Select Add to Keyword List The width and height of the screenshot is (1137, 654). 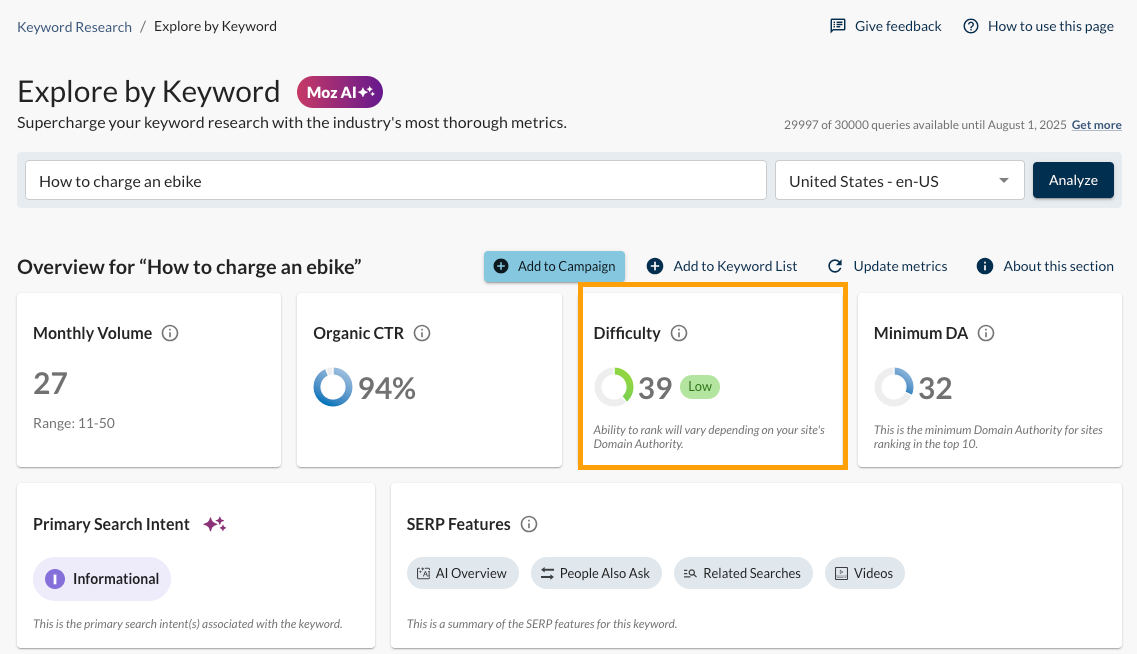722,266
